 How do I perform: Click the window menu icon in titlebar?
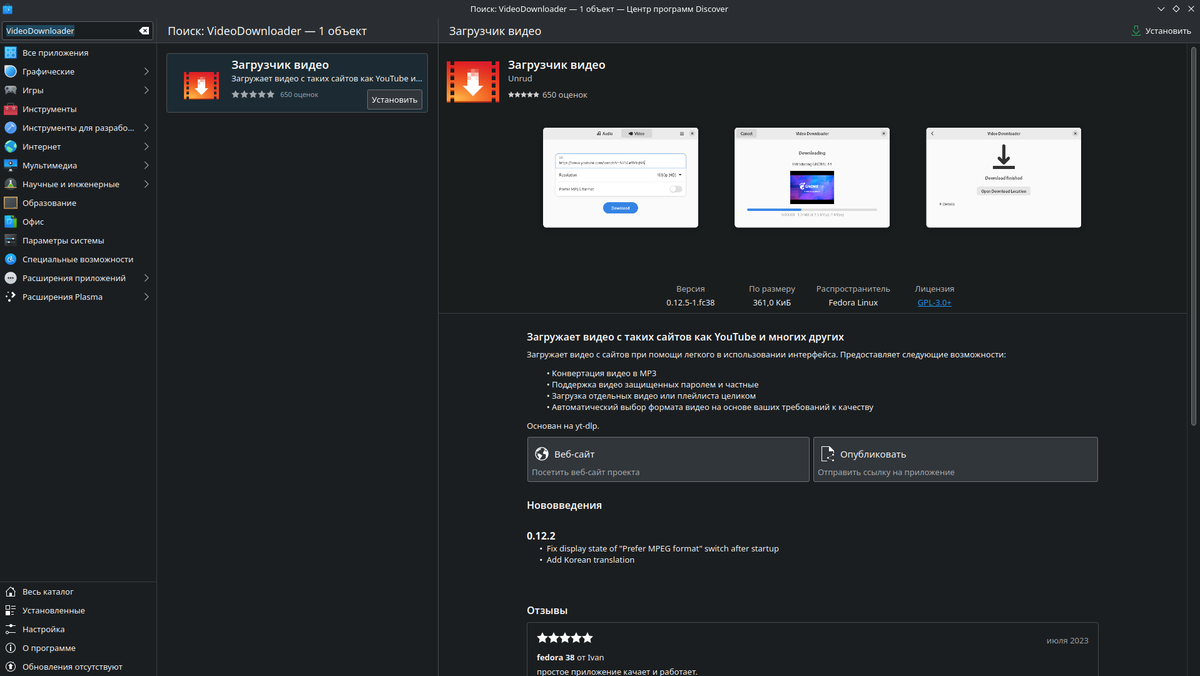(8, 9)
